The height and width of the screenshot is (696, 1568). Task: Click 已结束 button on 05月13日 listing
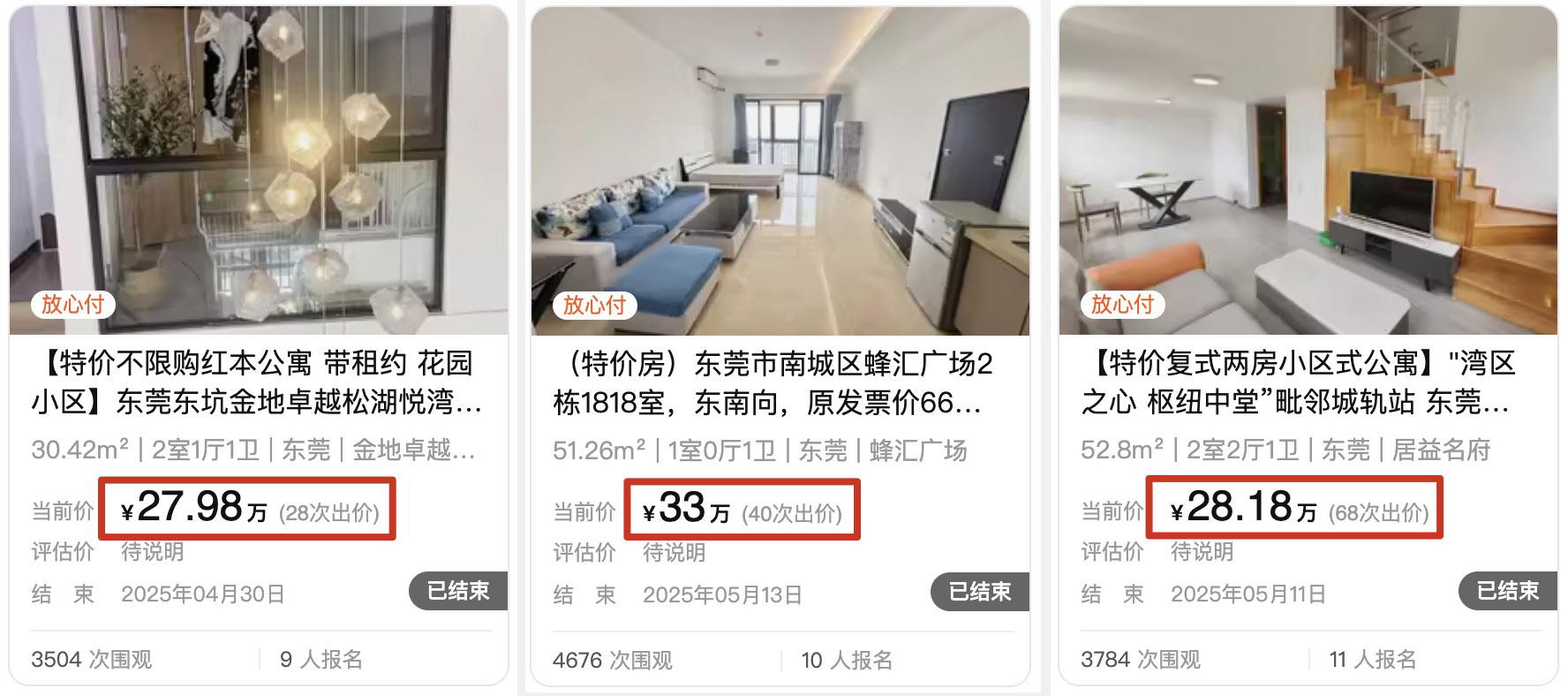pos(980,592)
